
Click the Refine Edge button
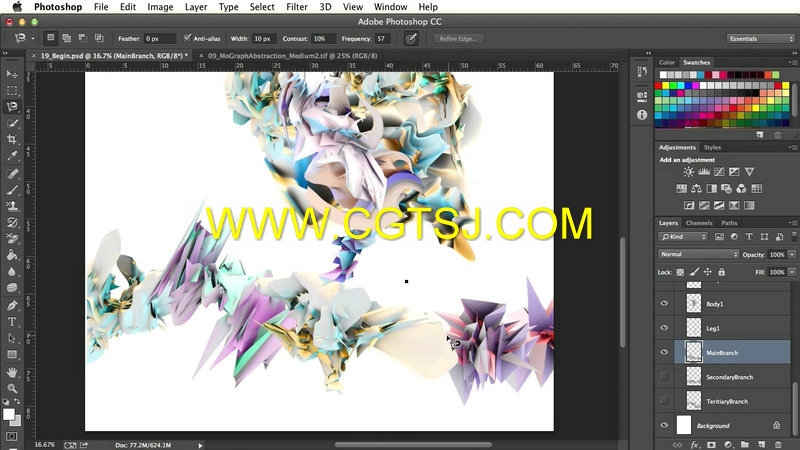point(458,39)
